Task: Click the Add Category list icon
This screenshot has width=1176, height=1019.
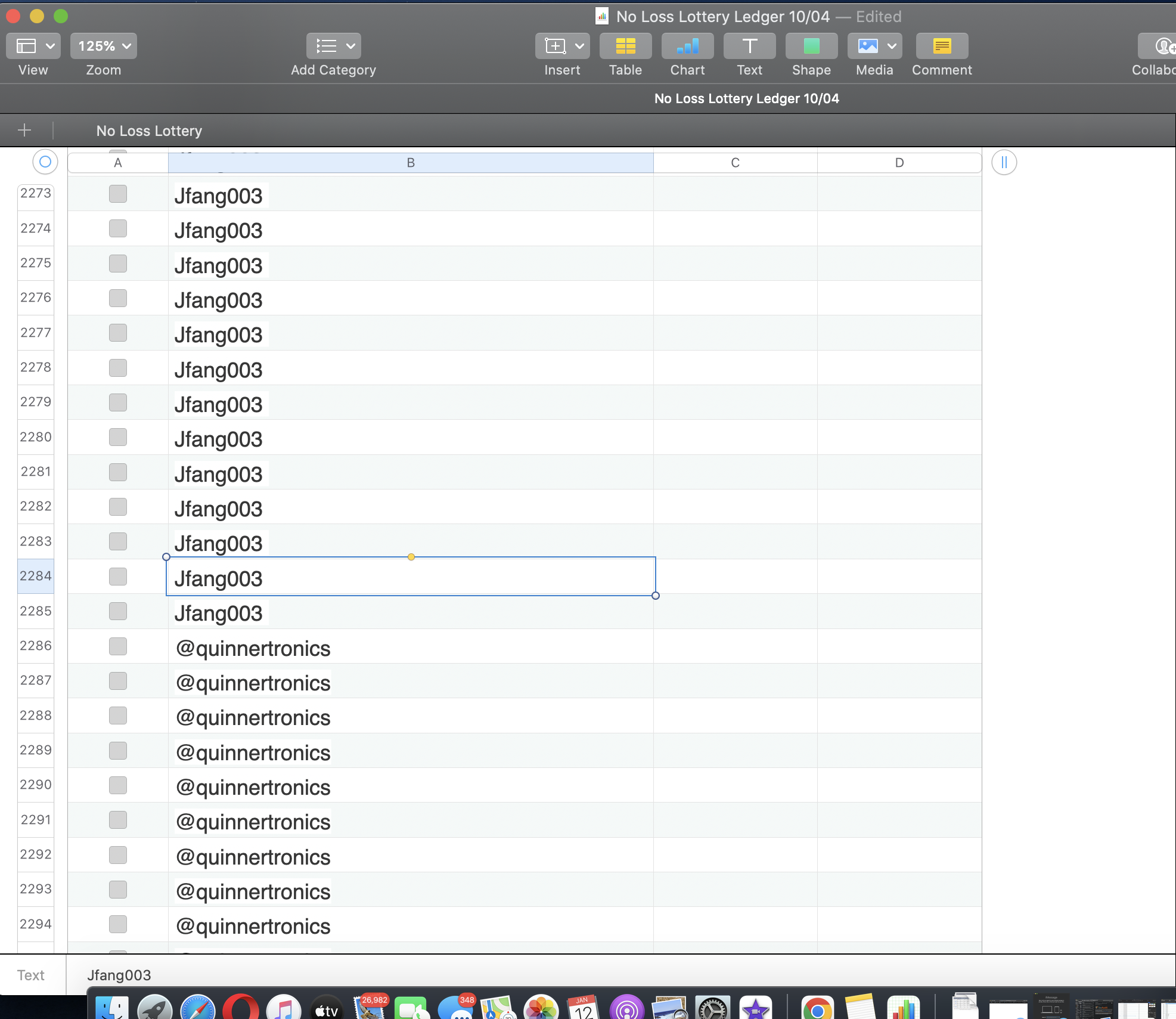Action: pos(326,46)
